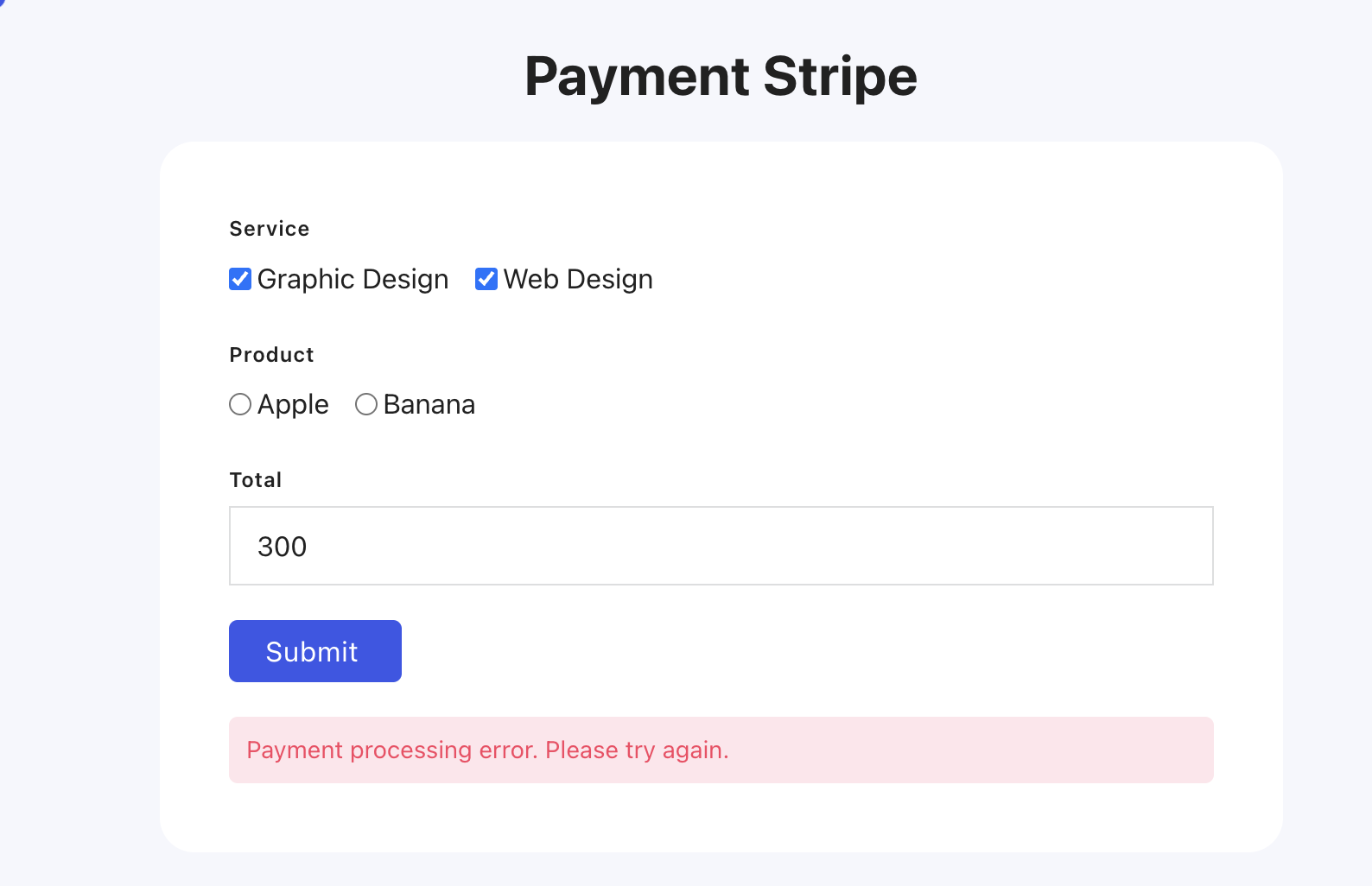Click the word Submit on the button
The width and height of the screenshot is (1372, 886).
(x=312, y=652)
